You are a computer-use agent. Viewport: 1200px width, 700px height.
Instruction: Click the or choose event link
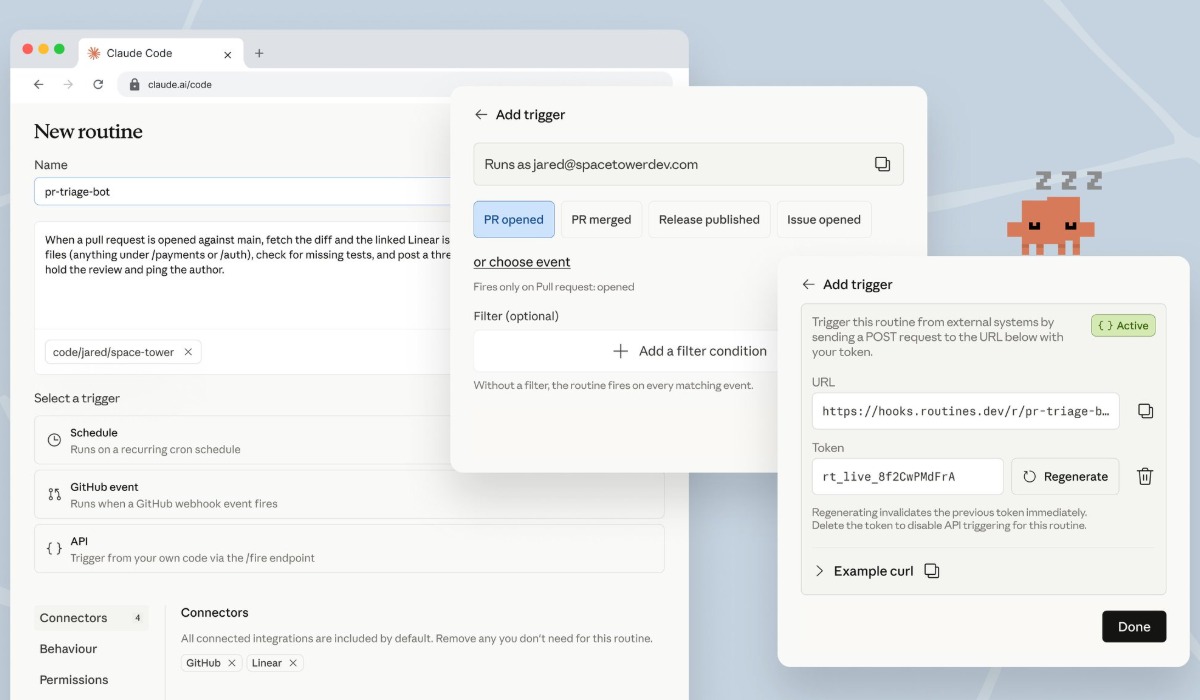tap(522, 262)
